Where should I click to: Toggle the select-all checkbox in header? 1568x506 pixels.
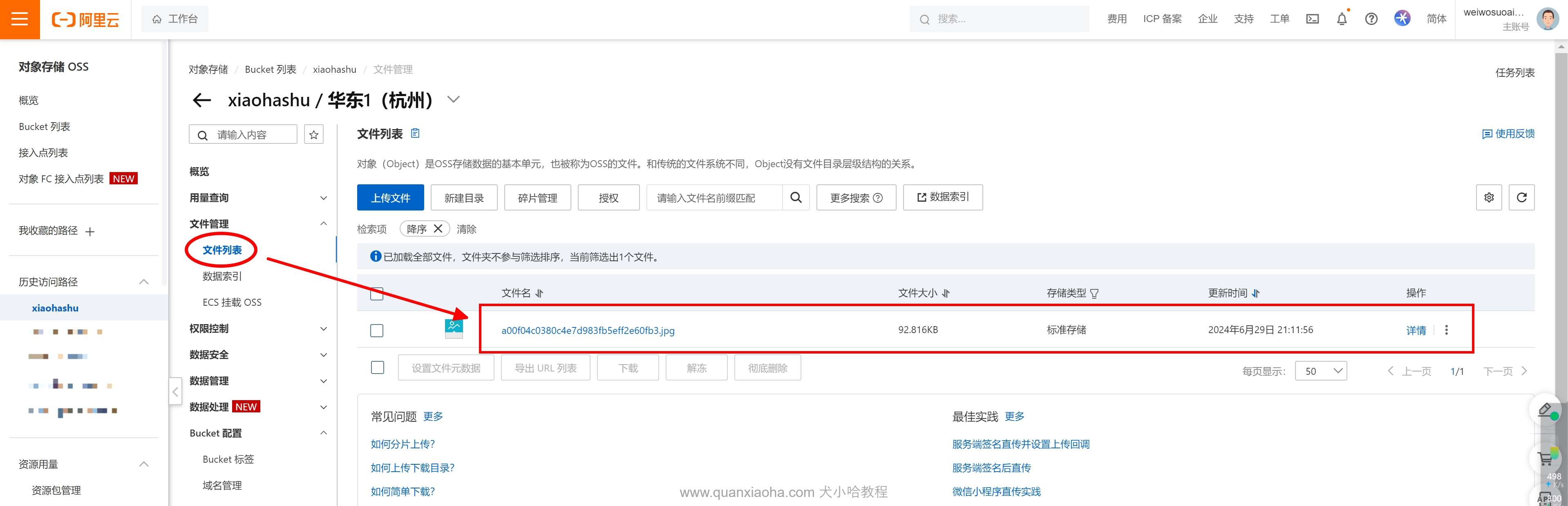click(x=377, y=293)
